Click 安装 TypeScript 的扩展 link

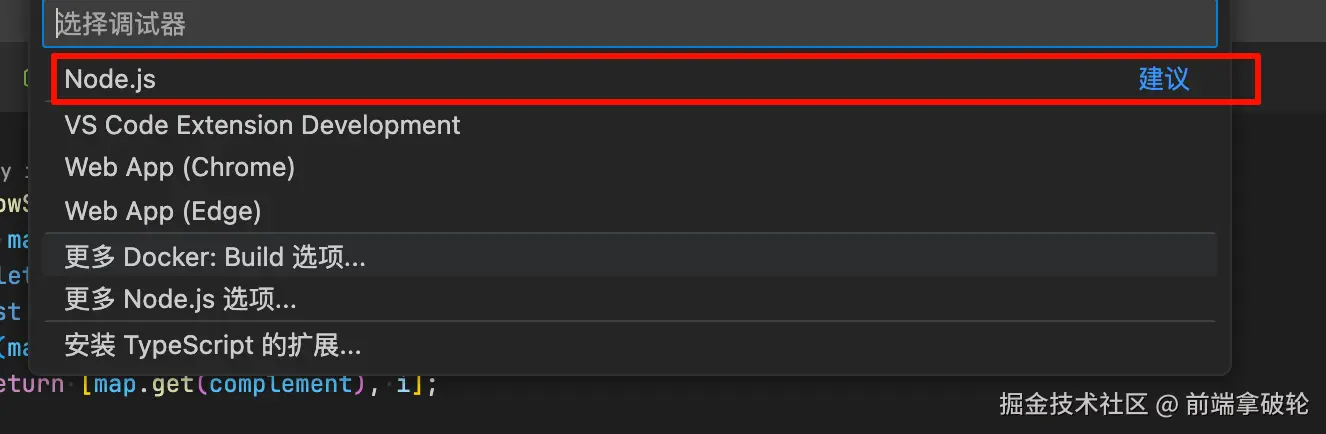[x=212, y=346]
